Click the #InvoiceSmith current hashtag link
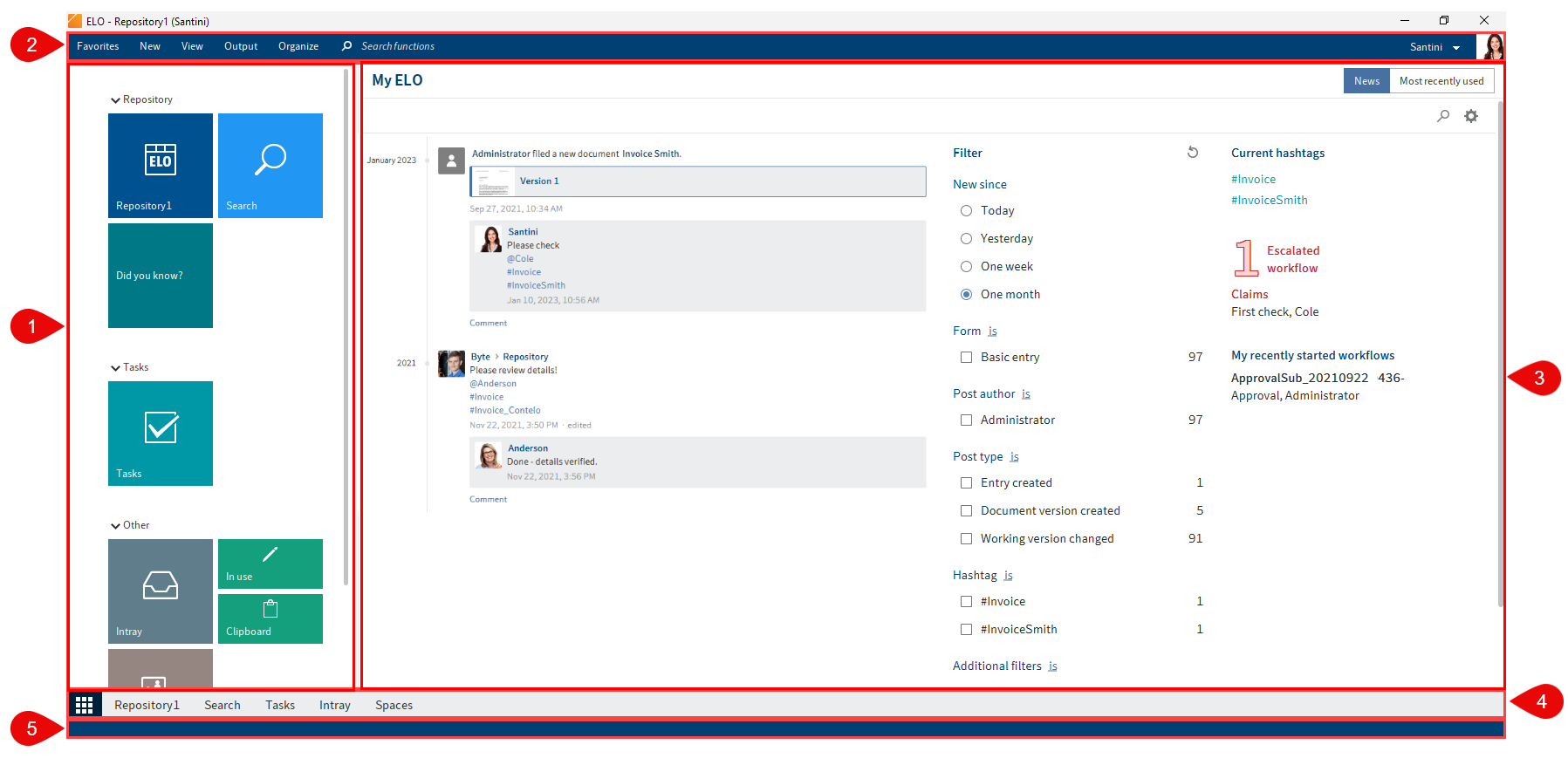Image resolution: width=1568 pixels, height=772 pixels. click(1269, 201)
